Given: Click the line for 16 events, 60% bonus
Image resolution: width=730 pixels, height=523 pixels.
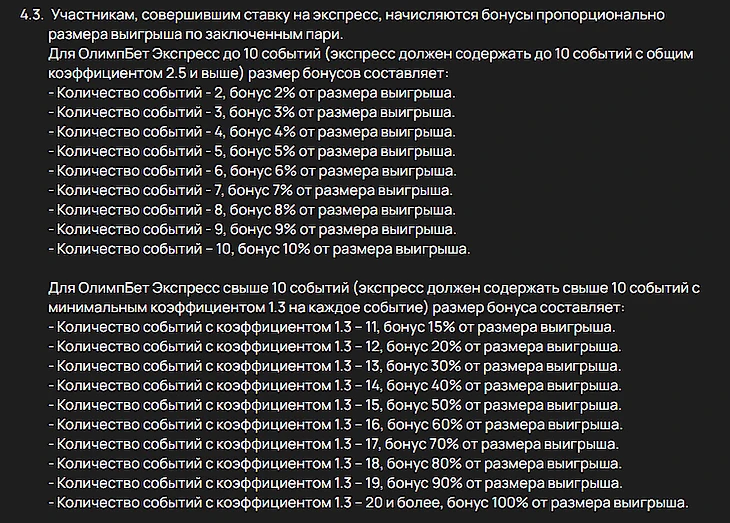Looking at the screenshot, I should 335,424.
